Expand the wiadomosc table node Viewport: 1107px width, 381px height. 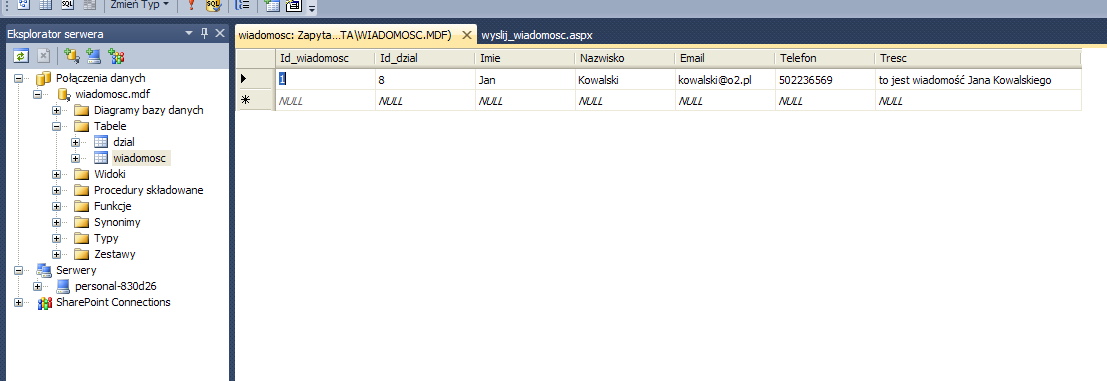click(x=76, y=158)
